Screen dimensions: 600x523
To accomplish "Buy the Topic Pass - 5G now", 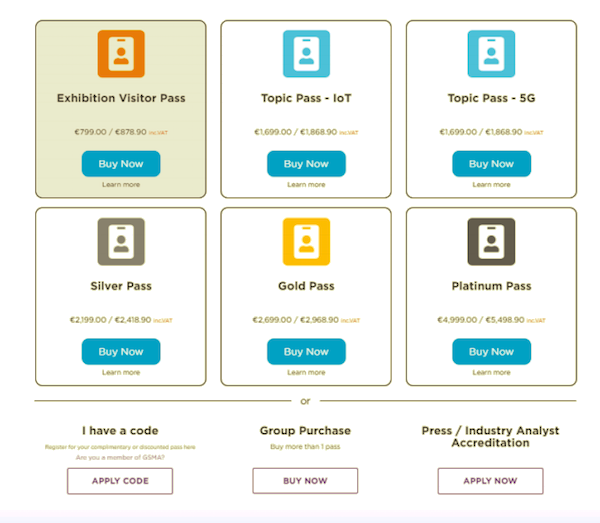I will [491, 164].
